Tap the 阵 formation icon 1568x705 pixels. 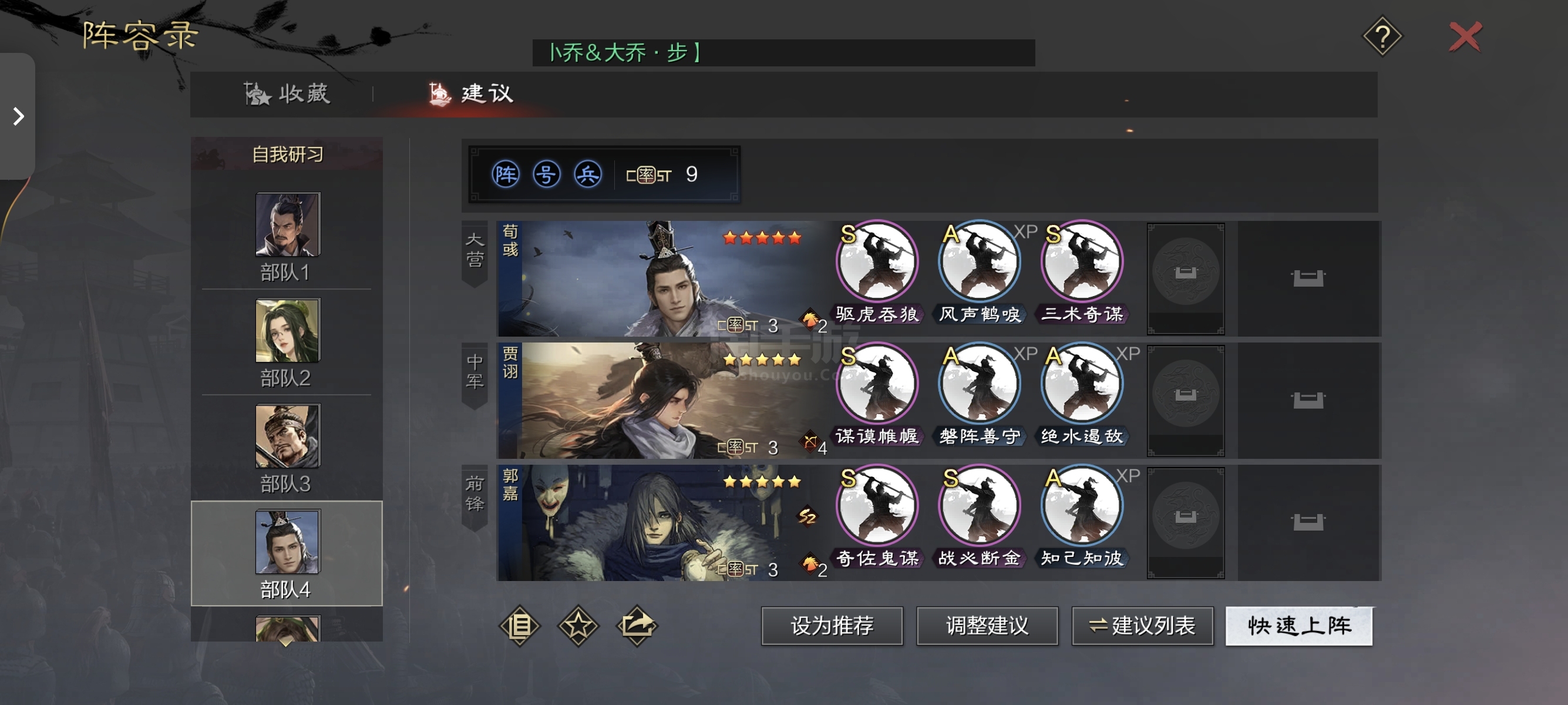click(505, 174)
